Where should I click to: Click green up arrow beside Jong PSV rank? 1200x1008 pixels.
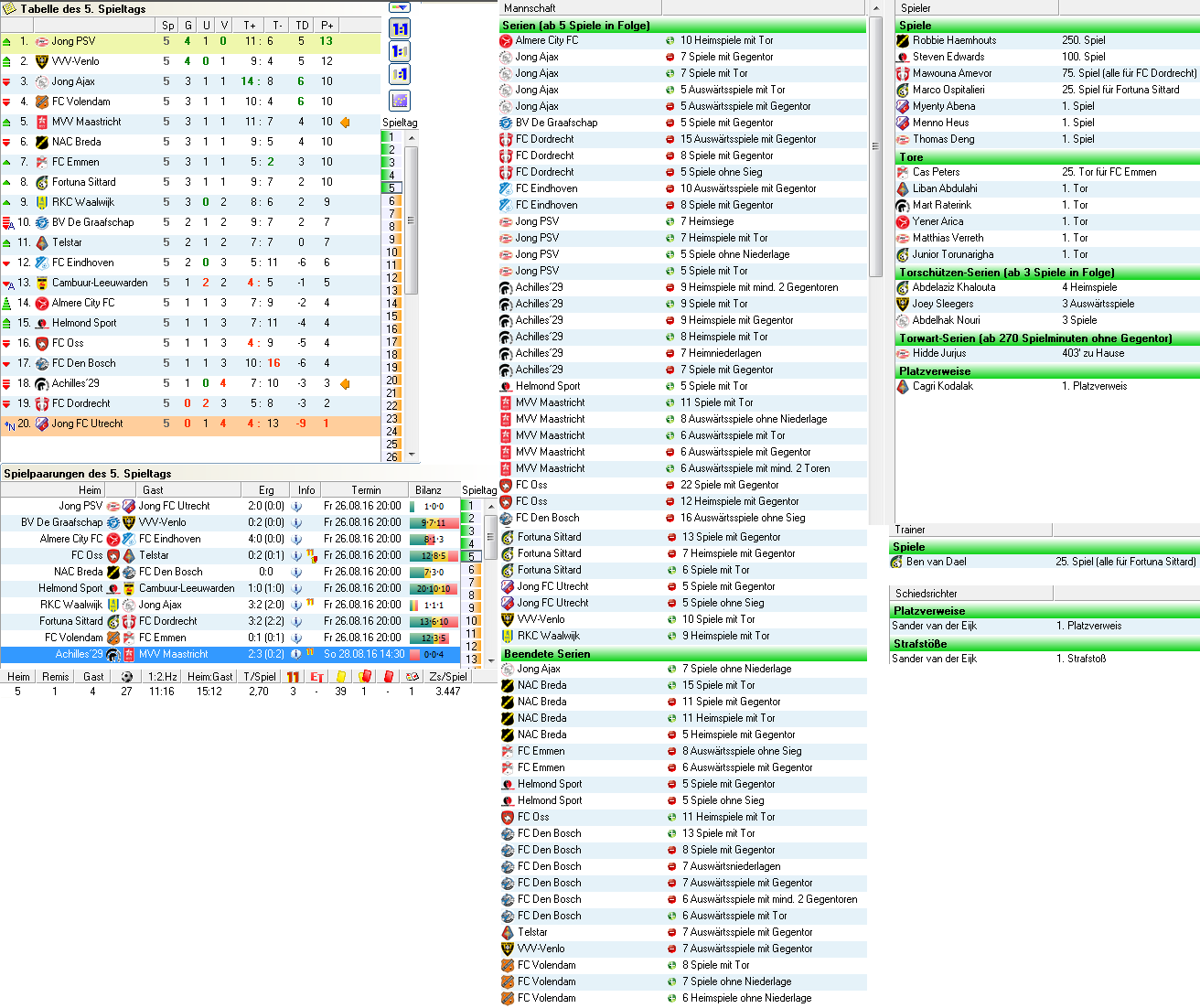tap(7, 41)
